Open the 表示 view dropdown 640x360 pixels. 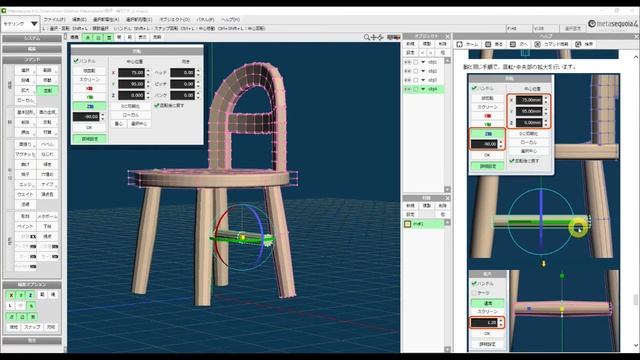coord(142,37)
